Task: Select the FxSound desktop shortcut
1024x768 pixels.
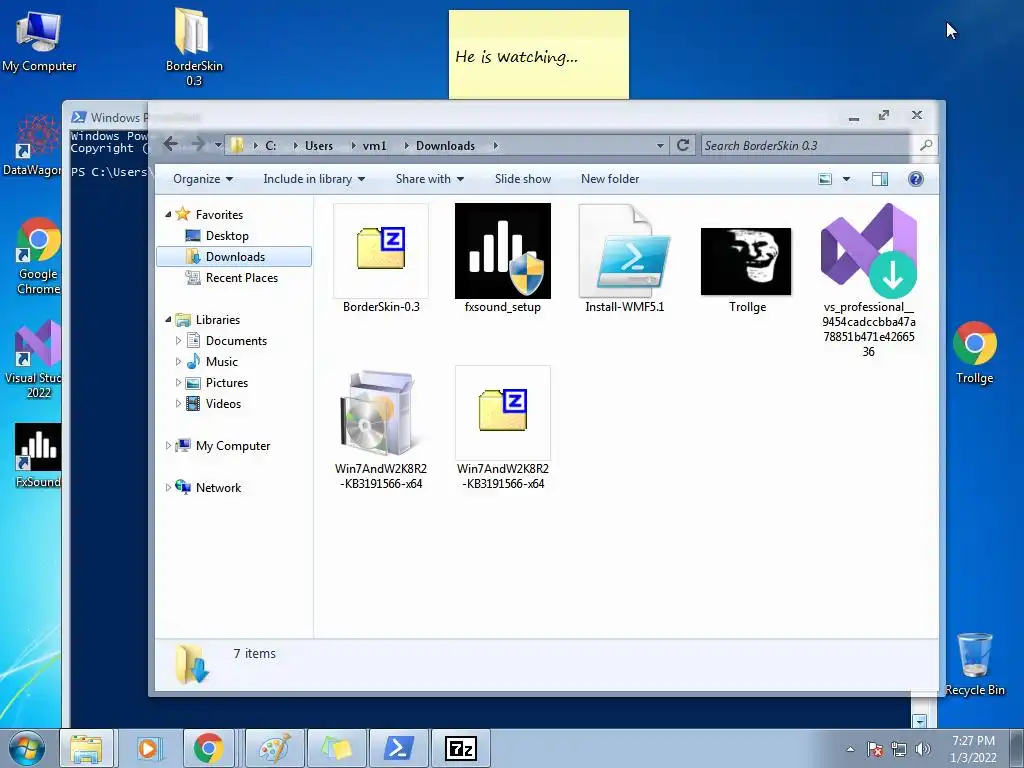Action: tap(38, 456)
